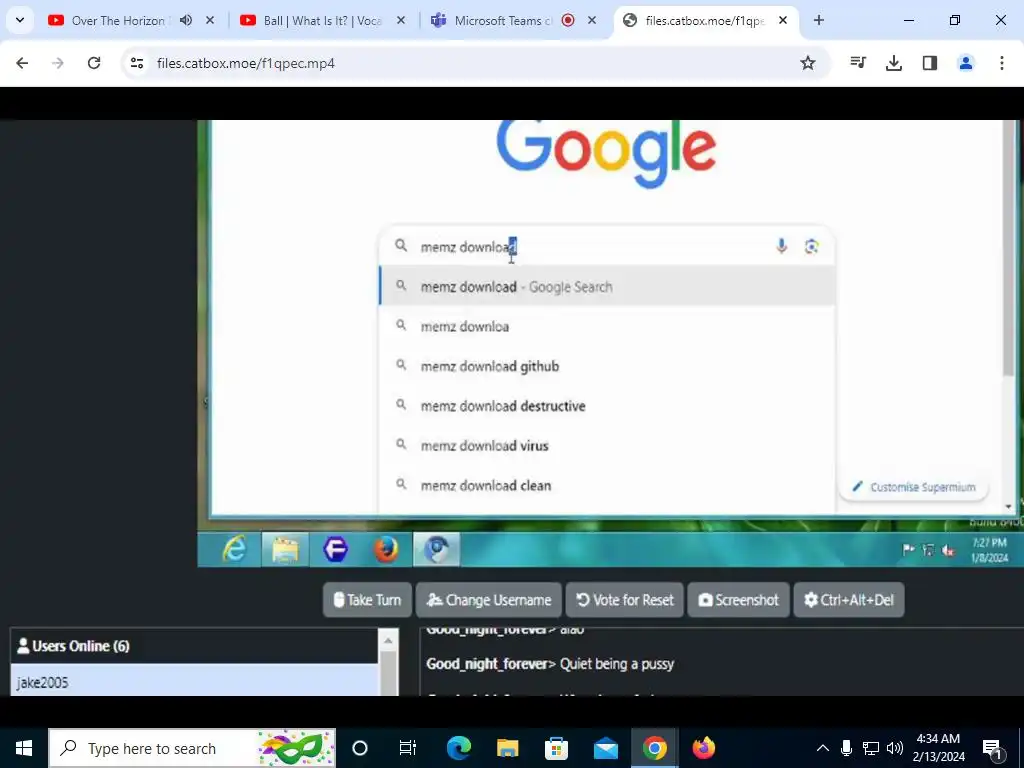The image size is (1024, 768).
Task: Select 'memz download virus' suggestion
Action: point(607,446)
